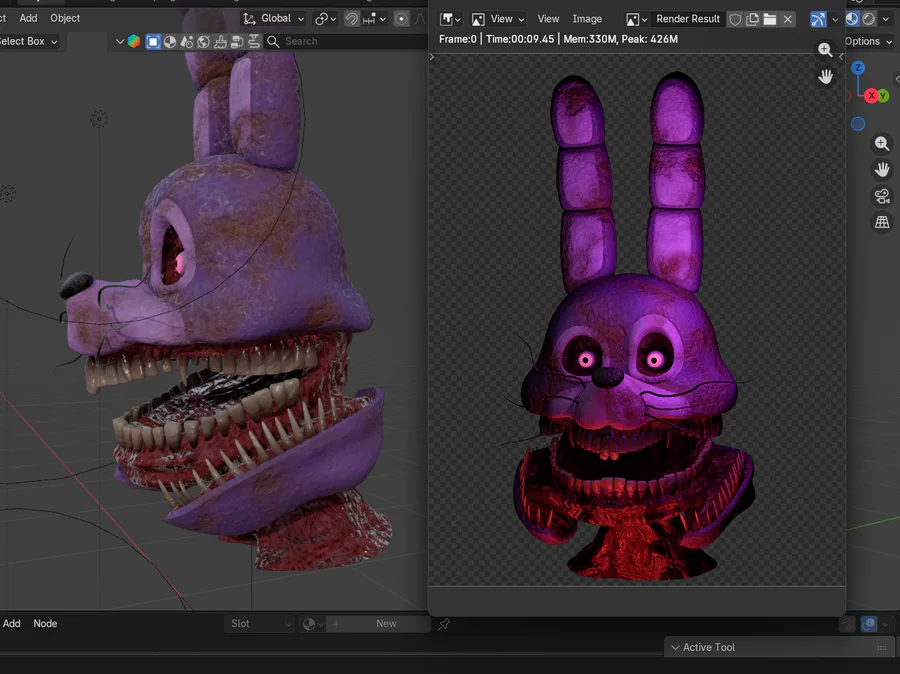Click the checkered sphere material filter icon

tap(170, 41)
